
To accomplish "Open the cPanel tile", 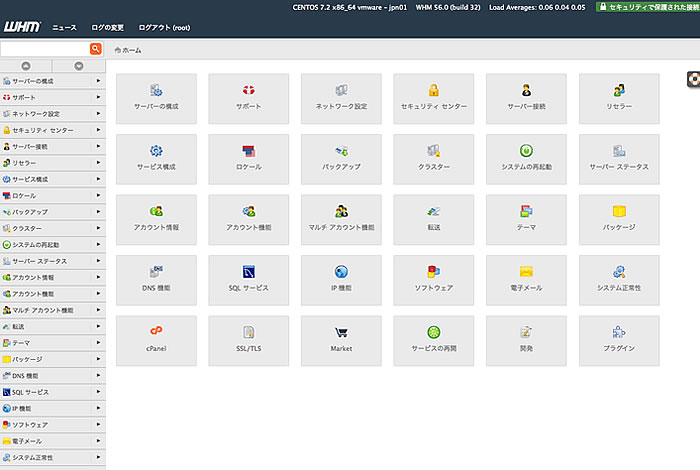I will coord(156,340).
